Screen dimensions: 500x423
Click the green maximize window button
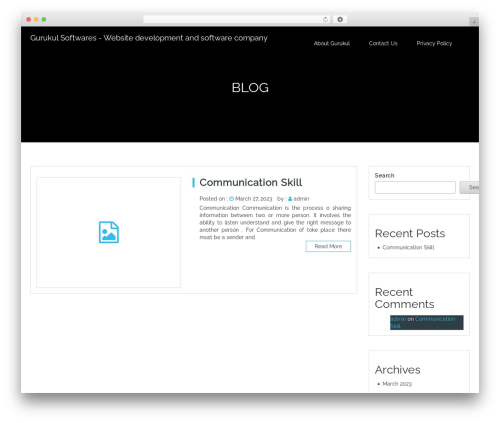point(44,19)
